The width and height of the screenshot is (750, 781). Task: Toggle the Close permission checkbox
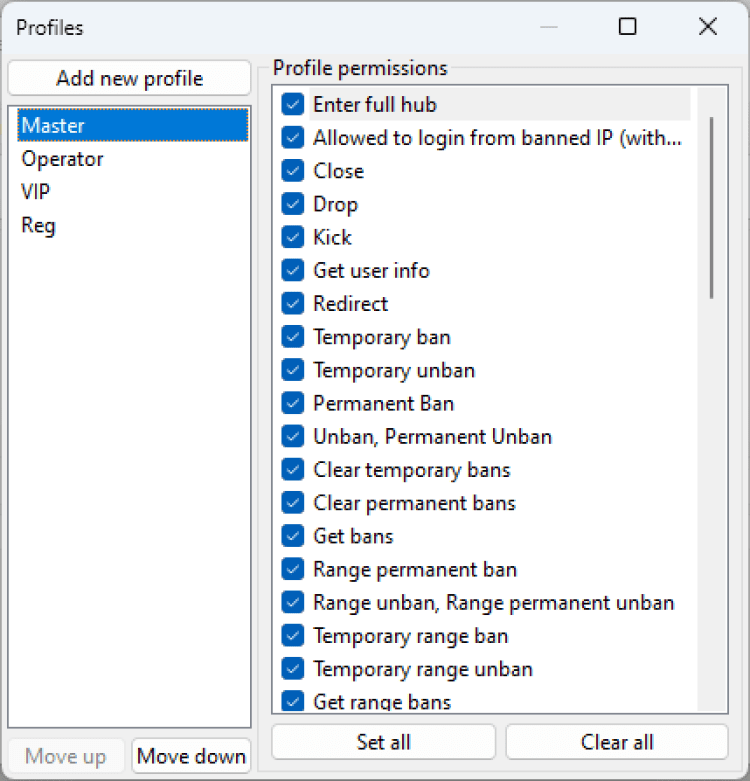pyautogui.click(x=293, y=171)
